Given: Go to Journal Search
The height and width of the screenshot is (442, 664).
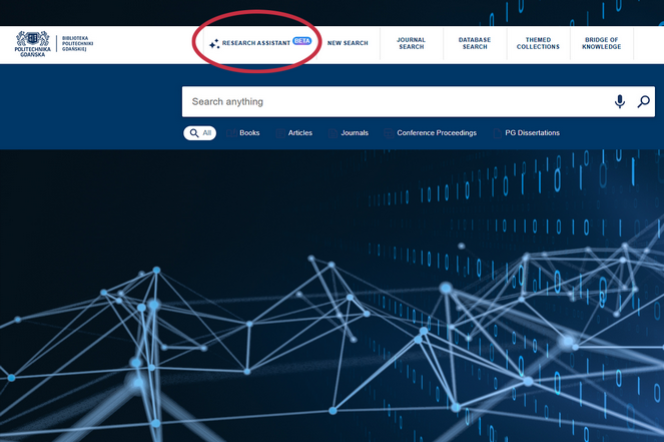Looking at the screenshot, I should pos(411,43).
